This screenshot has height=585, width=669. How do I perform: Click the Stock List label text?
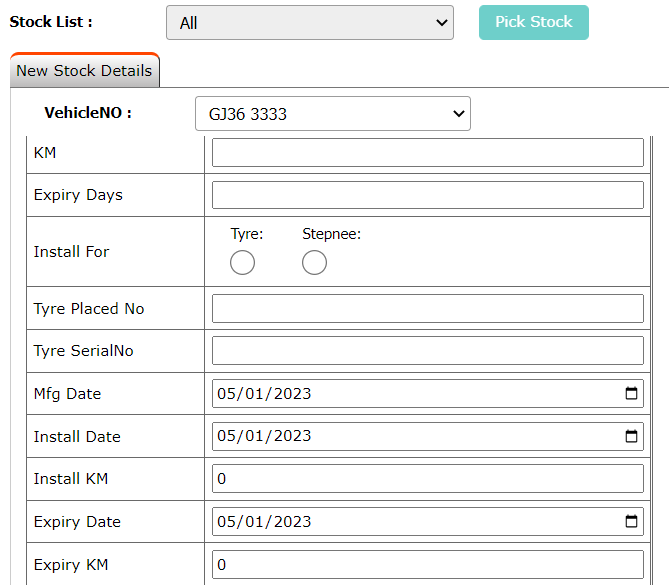(x=51, y=22)
